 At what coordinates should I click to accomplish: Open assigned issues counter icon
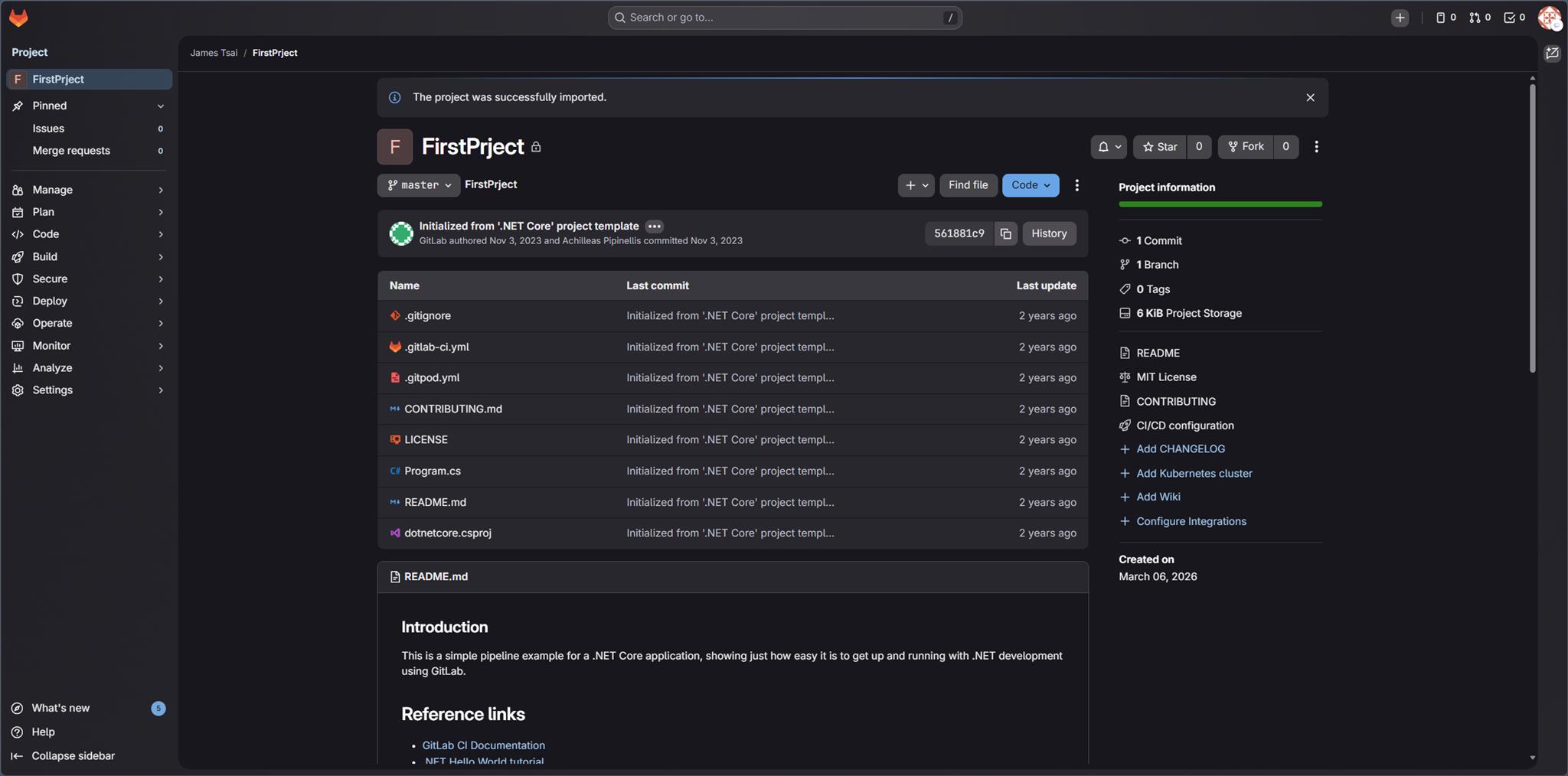pos(1445,18)
